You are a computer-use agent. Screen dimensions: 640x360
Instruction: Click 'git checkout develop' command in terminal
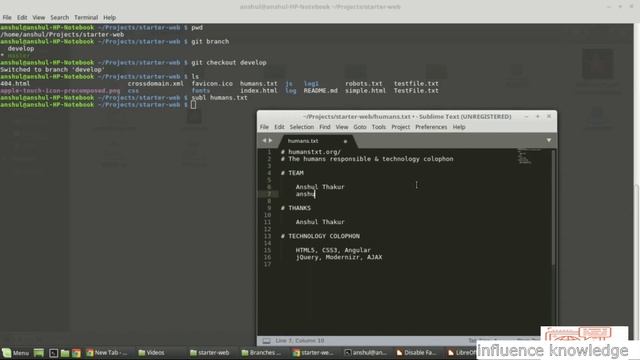click(x=229, y=62)
